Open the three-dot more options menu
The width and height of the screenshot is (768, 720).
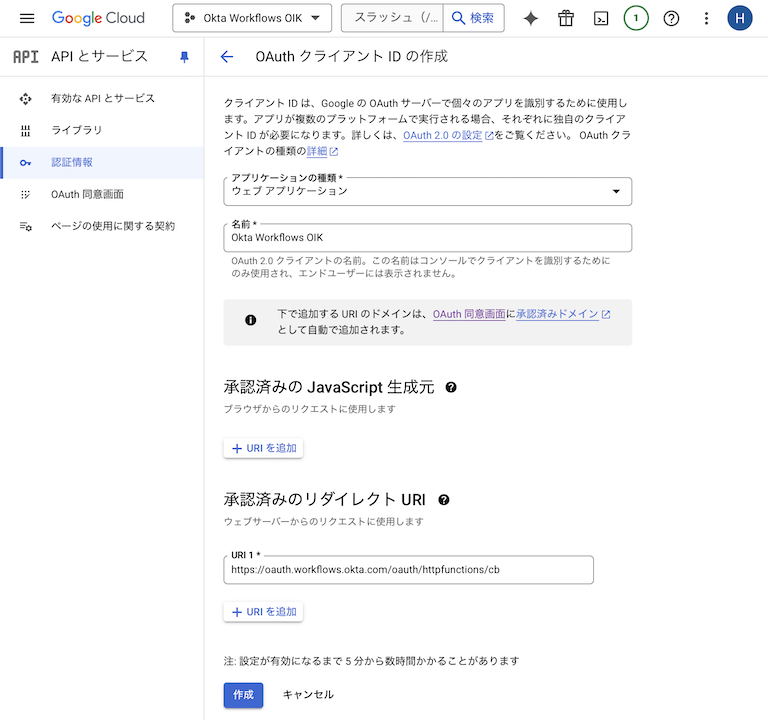point(706,18)
